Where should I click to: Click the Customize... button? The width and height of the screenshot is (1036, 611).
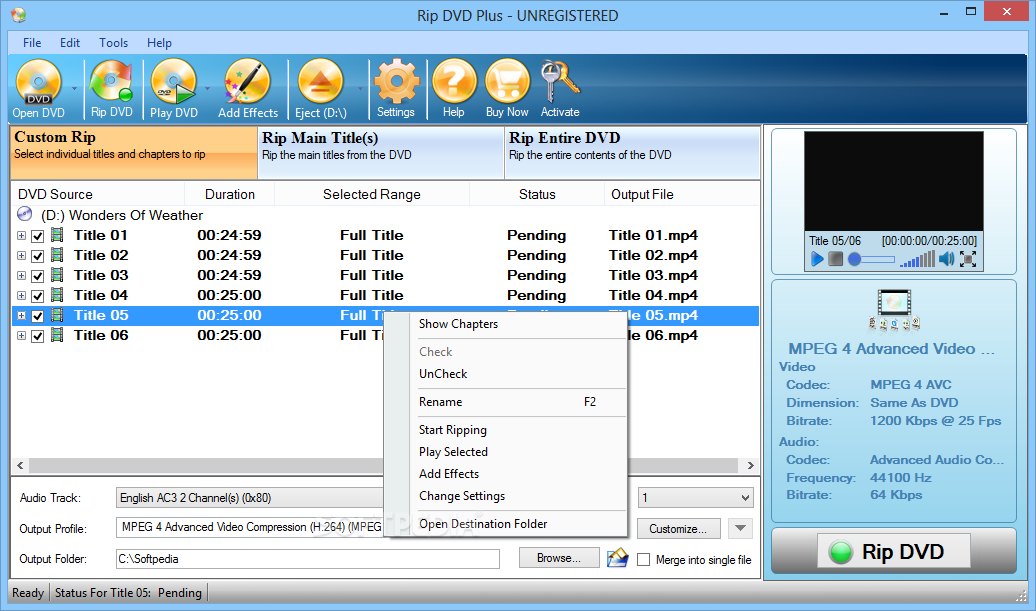[x=678, y=528]
